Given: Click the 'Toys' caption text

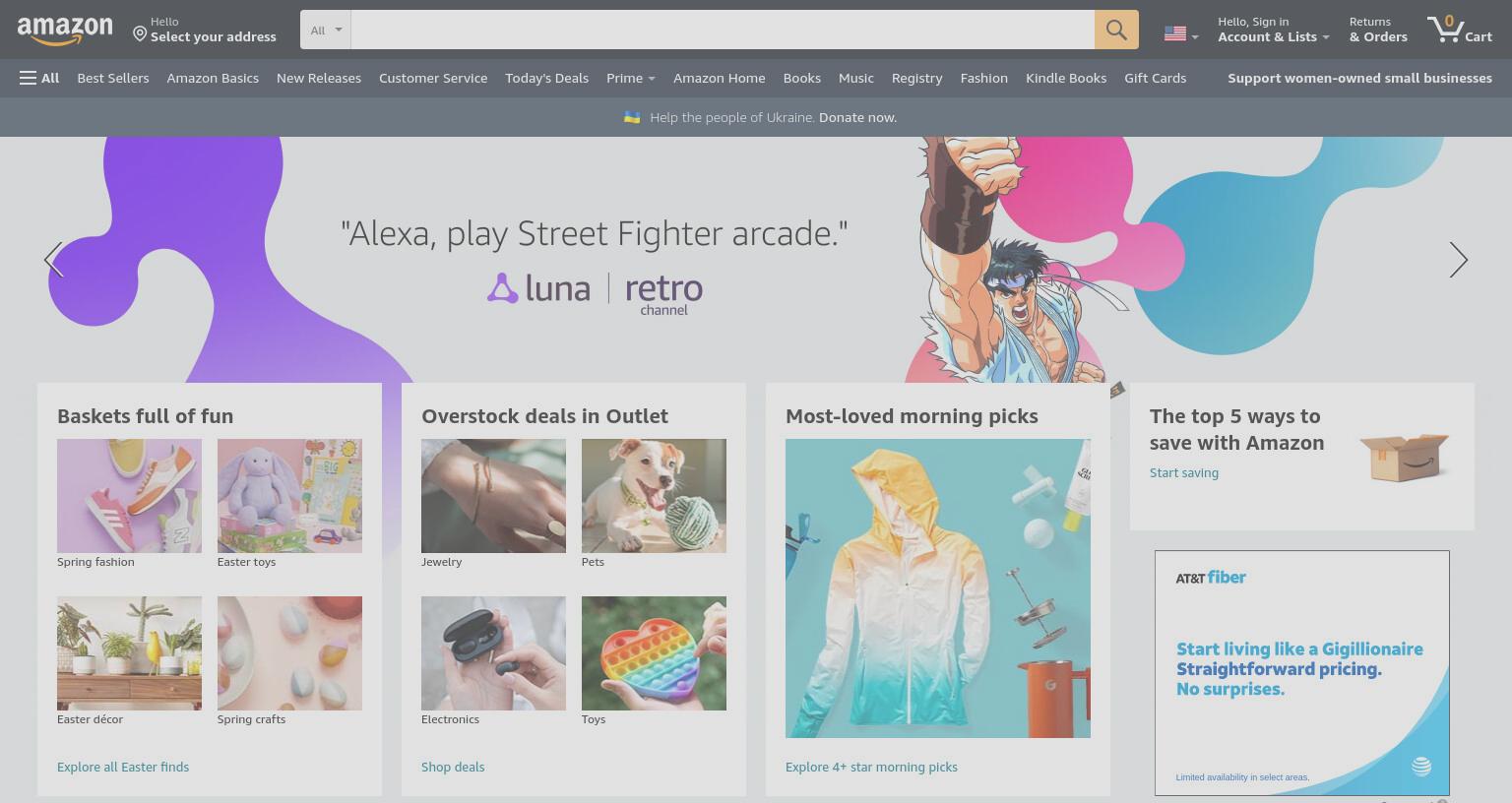Looking at the screenshot, I should point(594,719).
